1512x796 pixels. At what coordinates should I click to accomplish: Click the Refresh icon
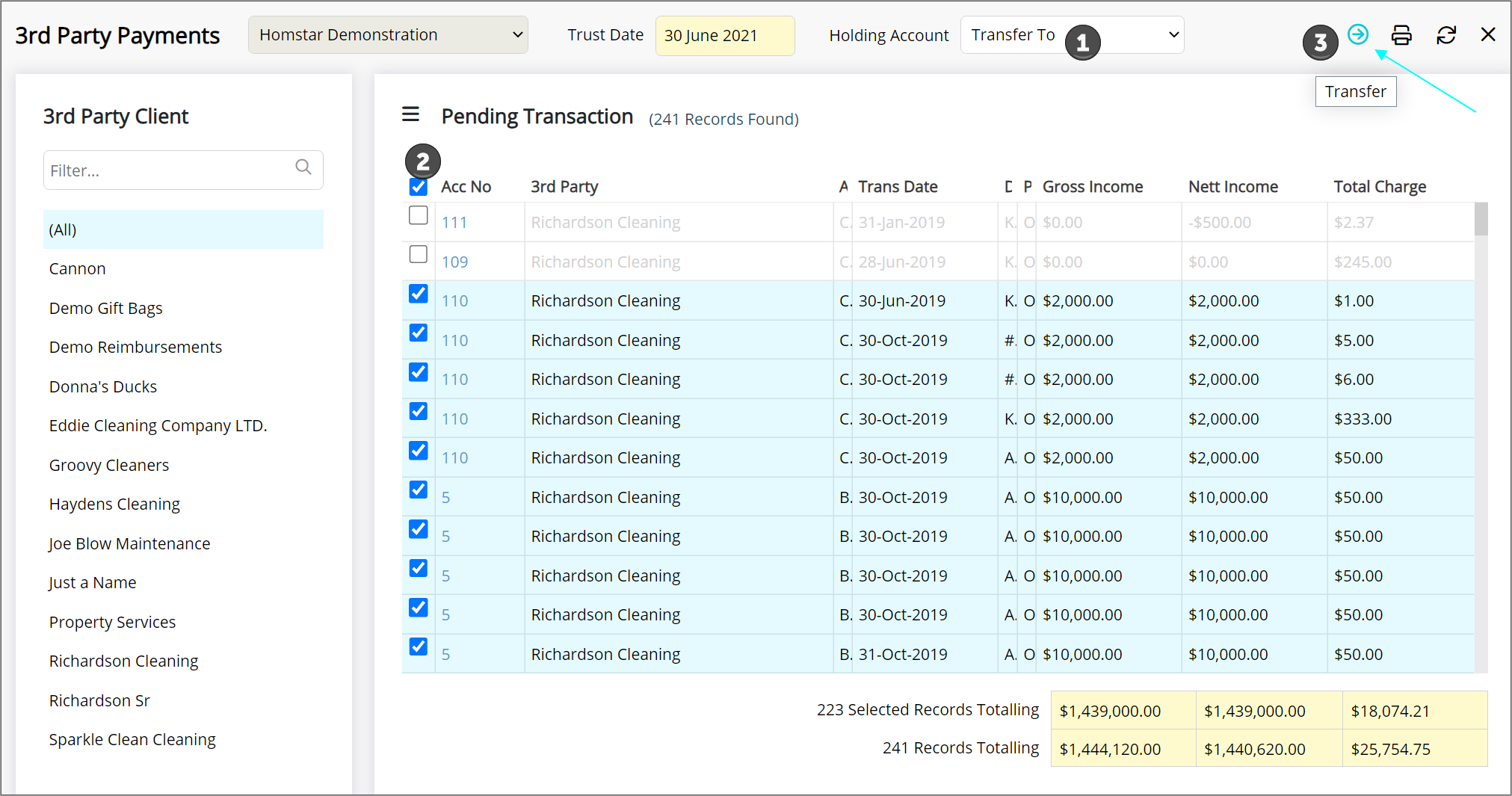[x=1446, y=35]
